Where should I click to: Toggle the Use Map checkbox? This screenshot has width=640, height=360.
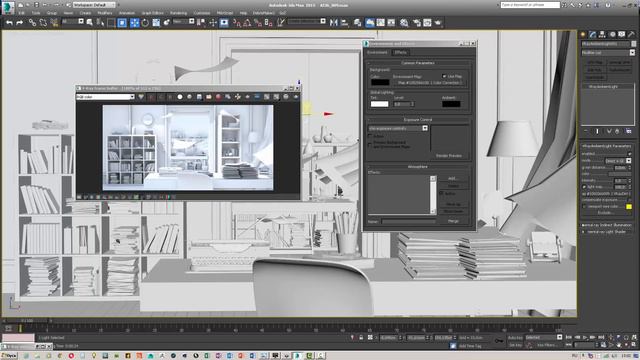point(444,76)
